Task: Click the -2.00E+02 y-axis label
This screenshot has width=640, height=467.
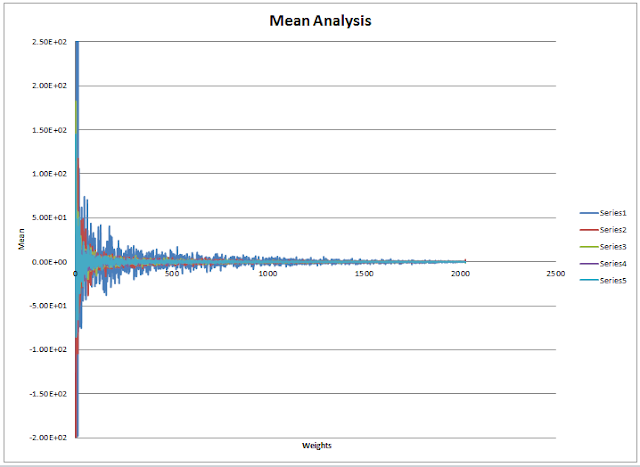Action: point(48,438)
